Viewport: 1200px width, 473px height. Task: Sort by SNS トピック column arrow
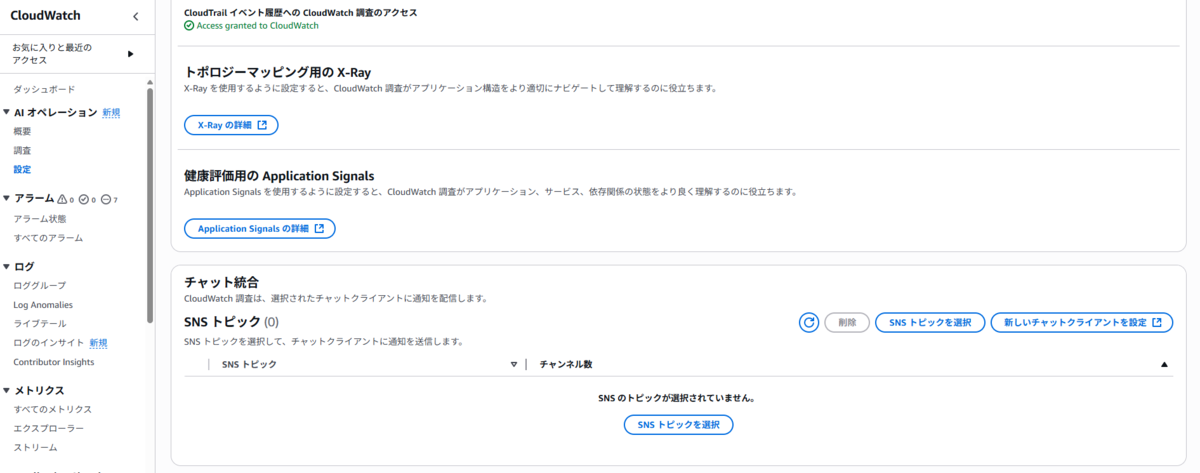tap(514, 365)
